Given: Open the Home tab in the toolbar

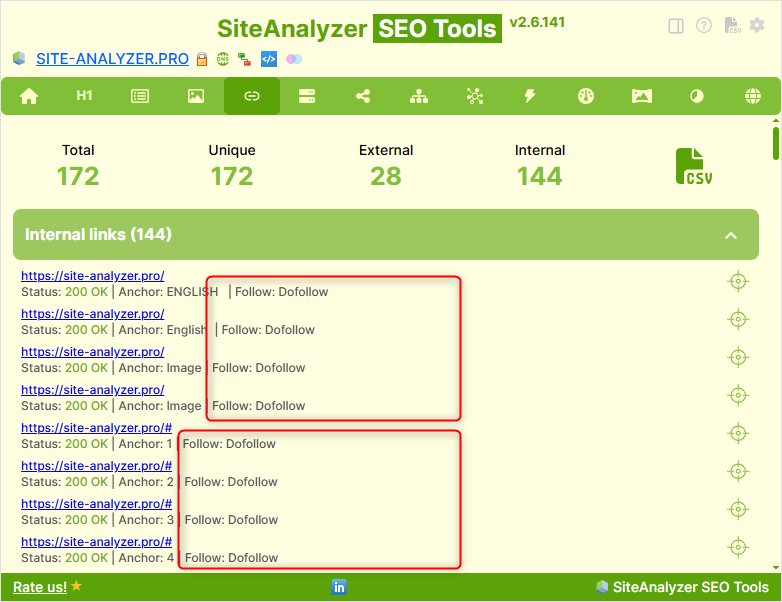Looking at the screenshot, I should click(29, 96).
